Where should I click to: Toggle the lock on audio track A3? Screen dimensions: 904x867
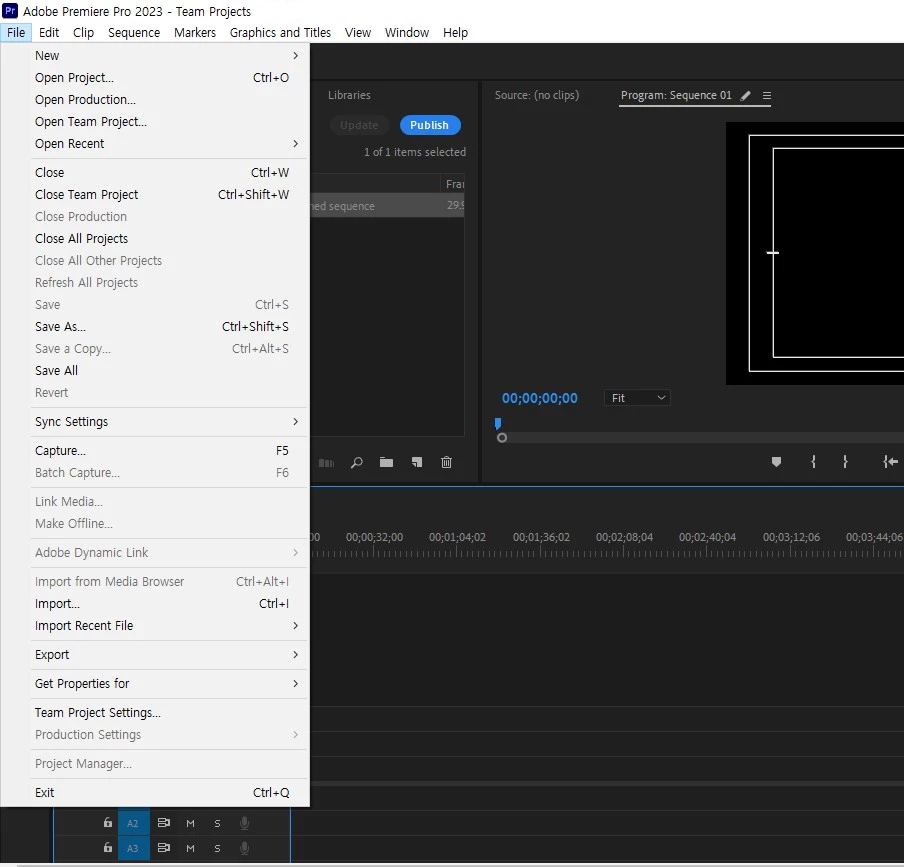pyautogui.click(x=108, y=847)
